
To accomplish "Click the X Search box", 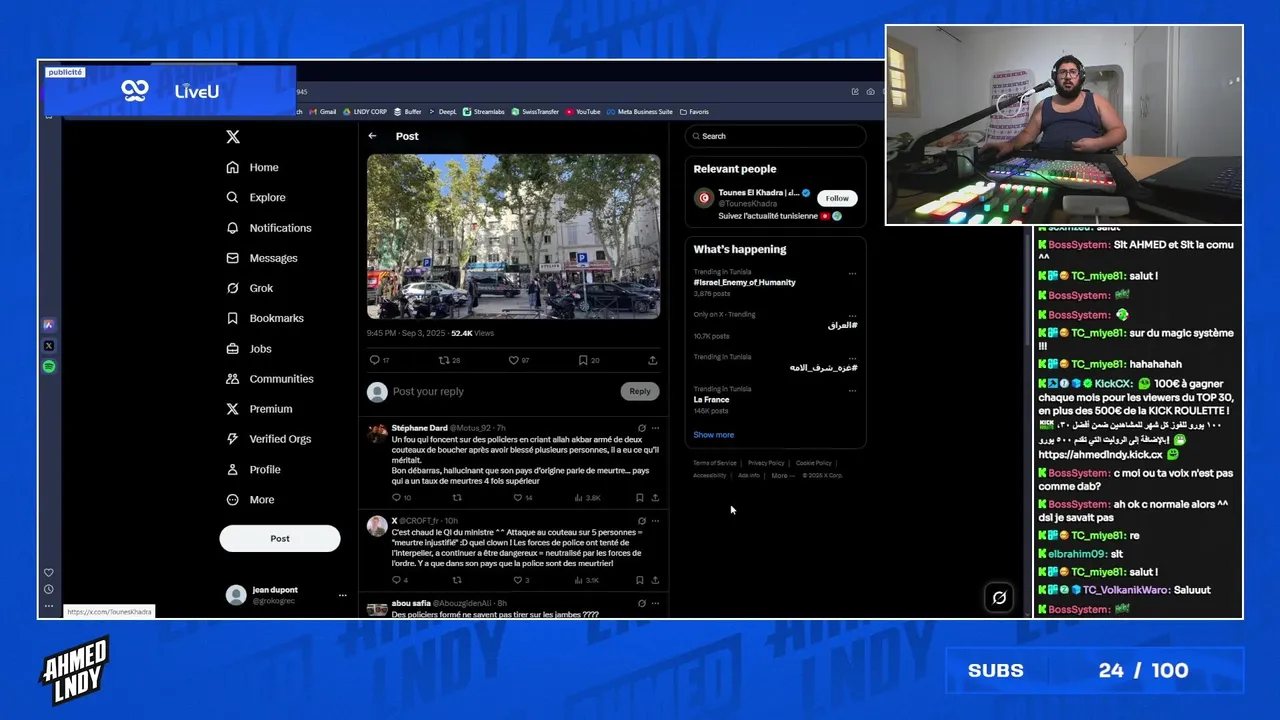I will [x=775, y=136].
